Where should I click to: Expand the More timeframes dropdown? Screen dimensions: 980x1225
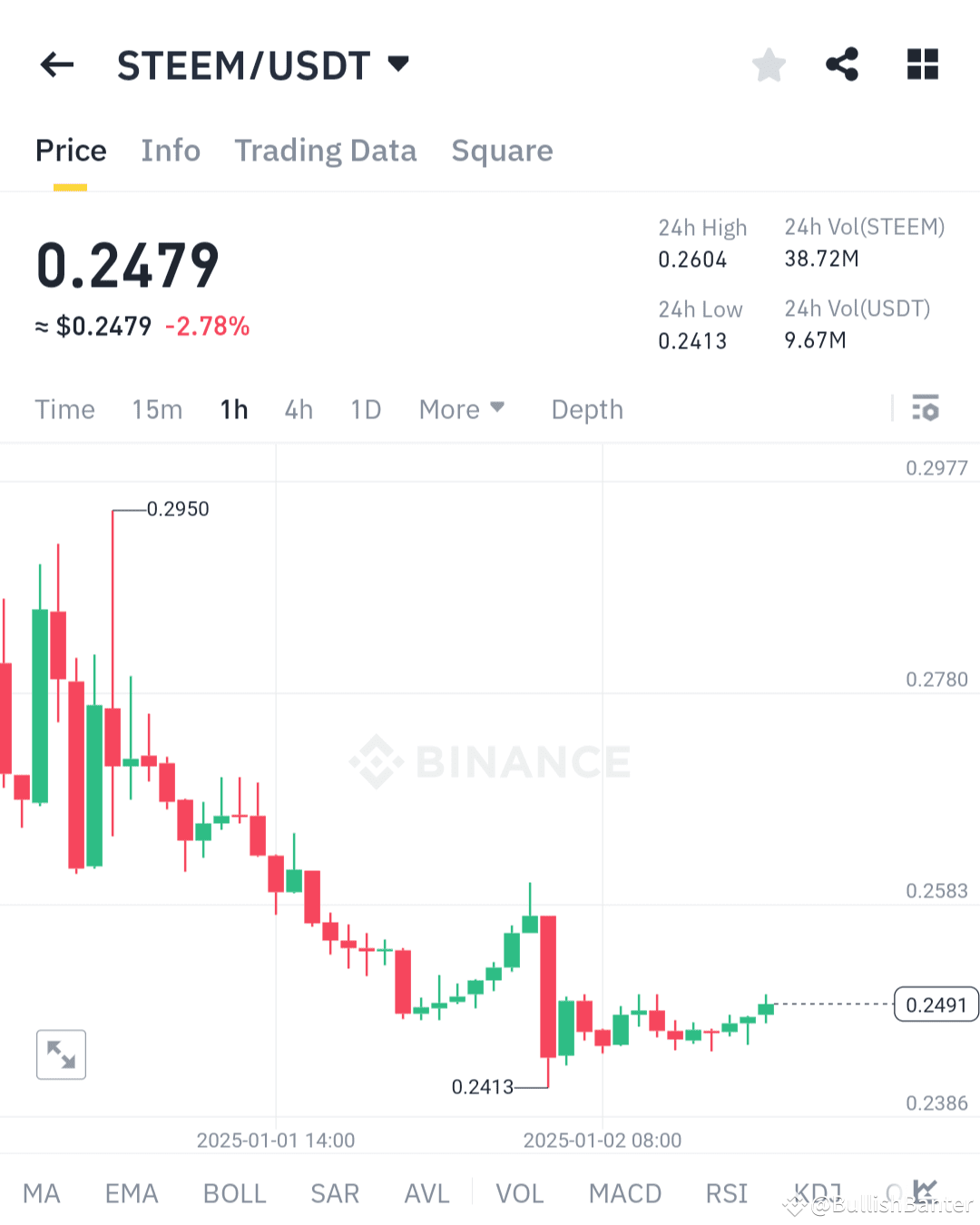(x=462, y=409)
